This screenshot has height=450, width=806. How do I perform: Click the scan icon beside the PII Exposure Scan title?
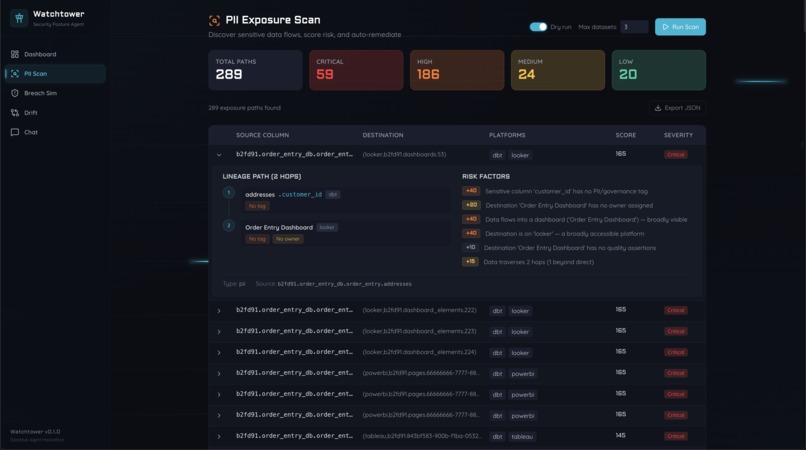click(x=214, y=21)
